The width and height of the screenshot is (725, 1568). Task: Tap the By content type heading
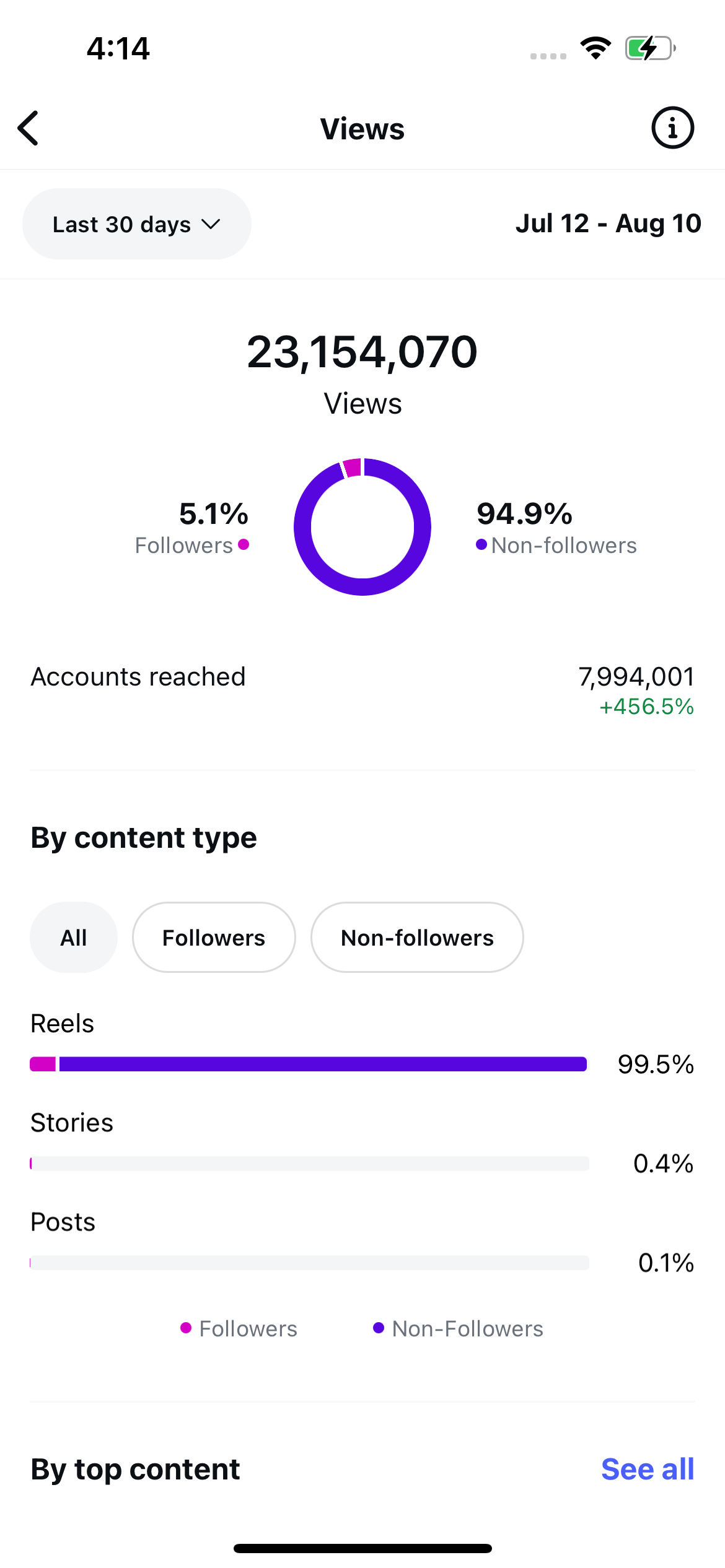(x=144, y=838)
